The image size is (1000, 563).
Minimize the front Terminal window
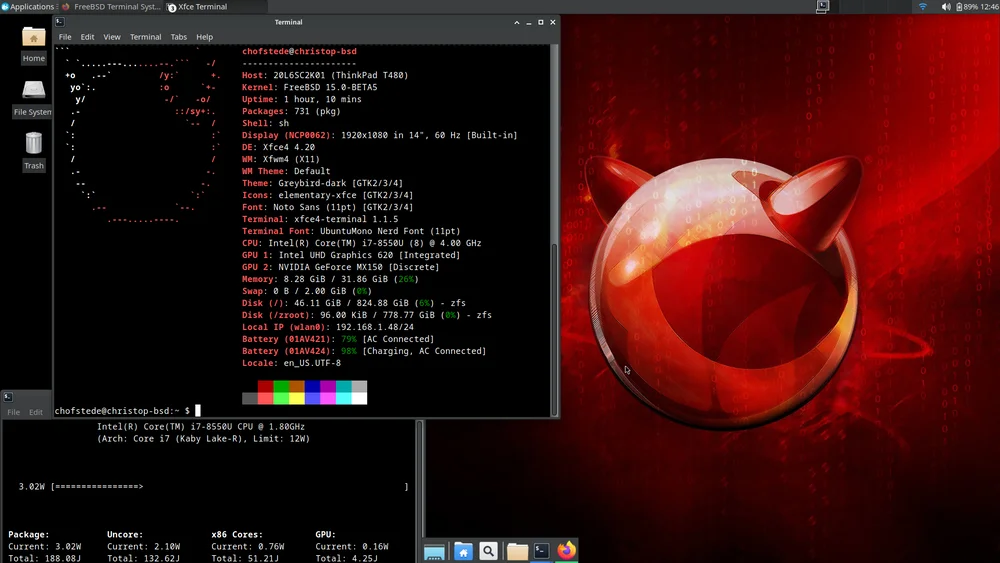pyautogui.click(x=529, y=22)
